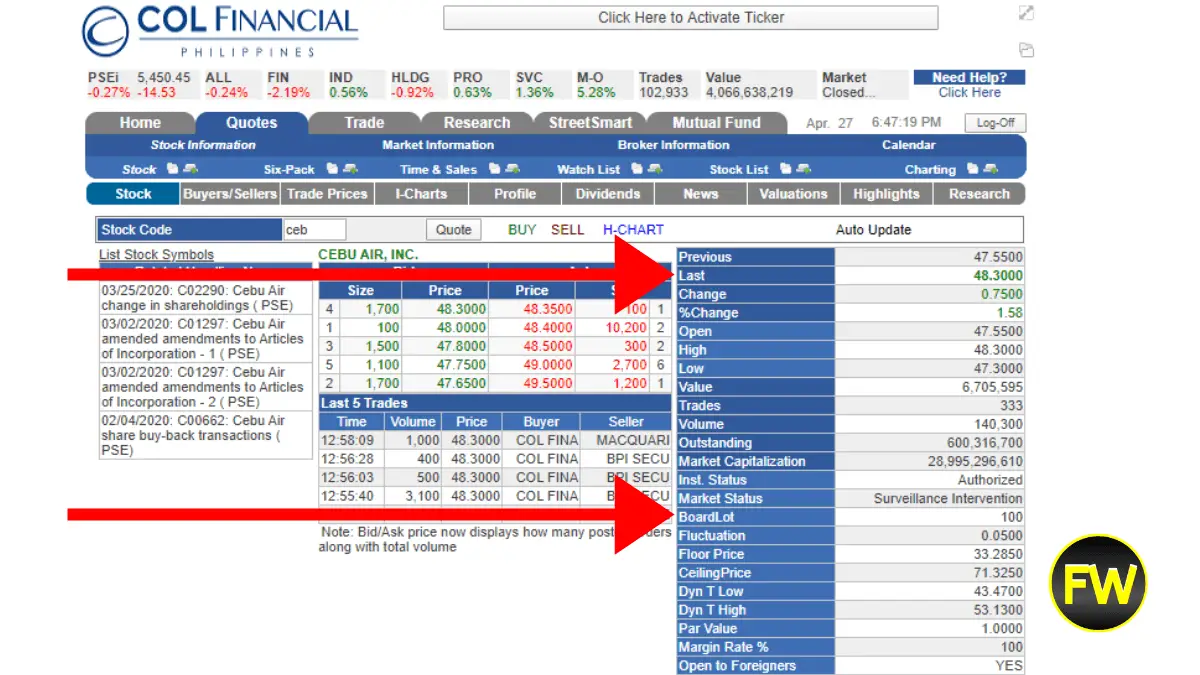
Task: Open the Highlights sub-tab
Action: point(886,194)
